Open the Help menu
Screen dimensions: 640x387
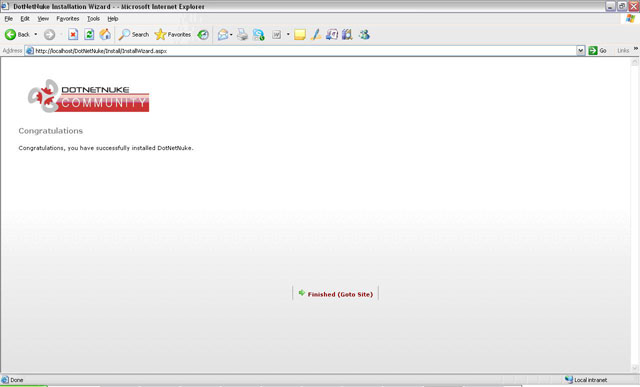click(113, 19)
